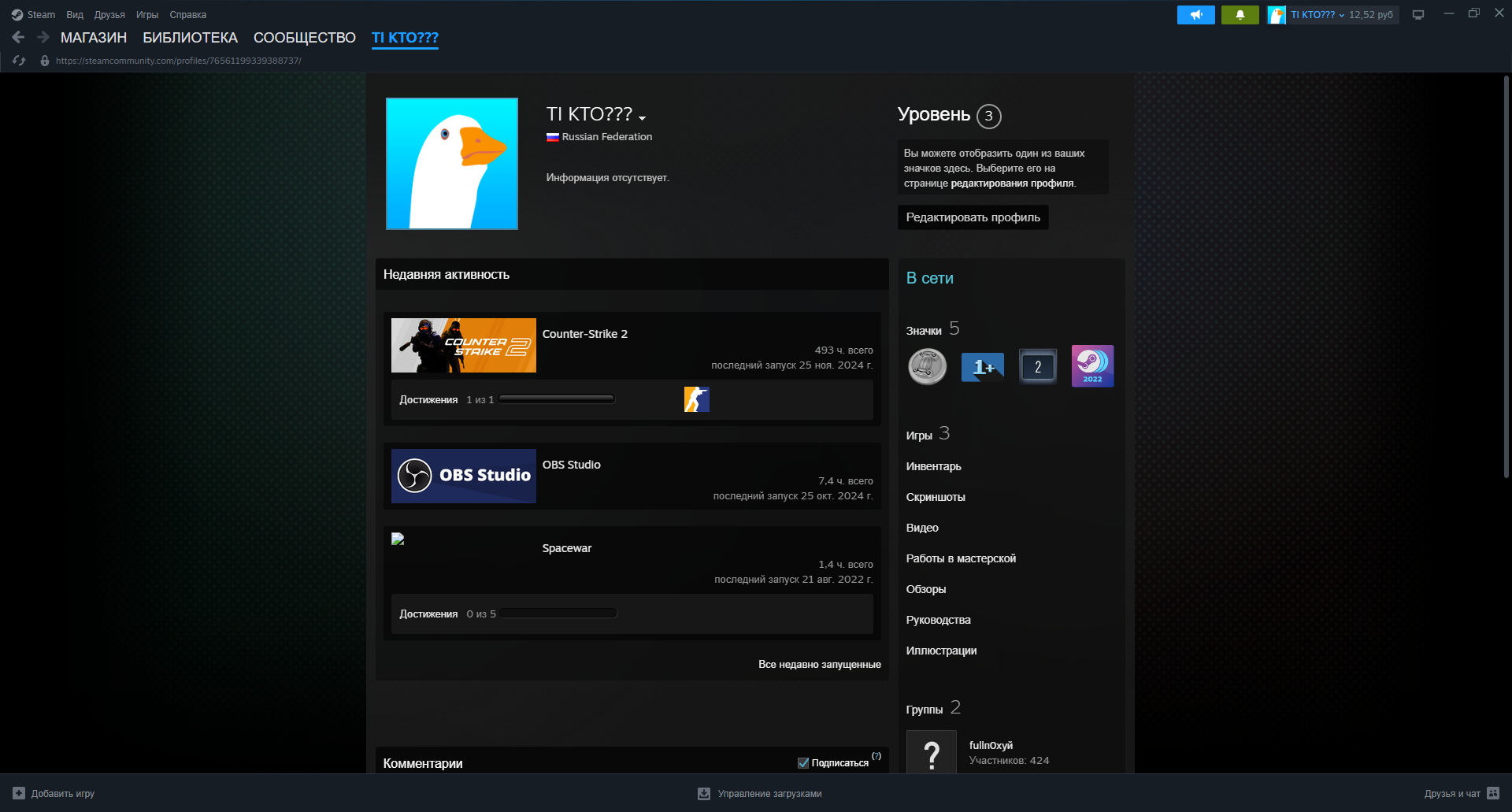Click the plus icon to add game

[x=19, y=793]
